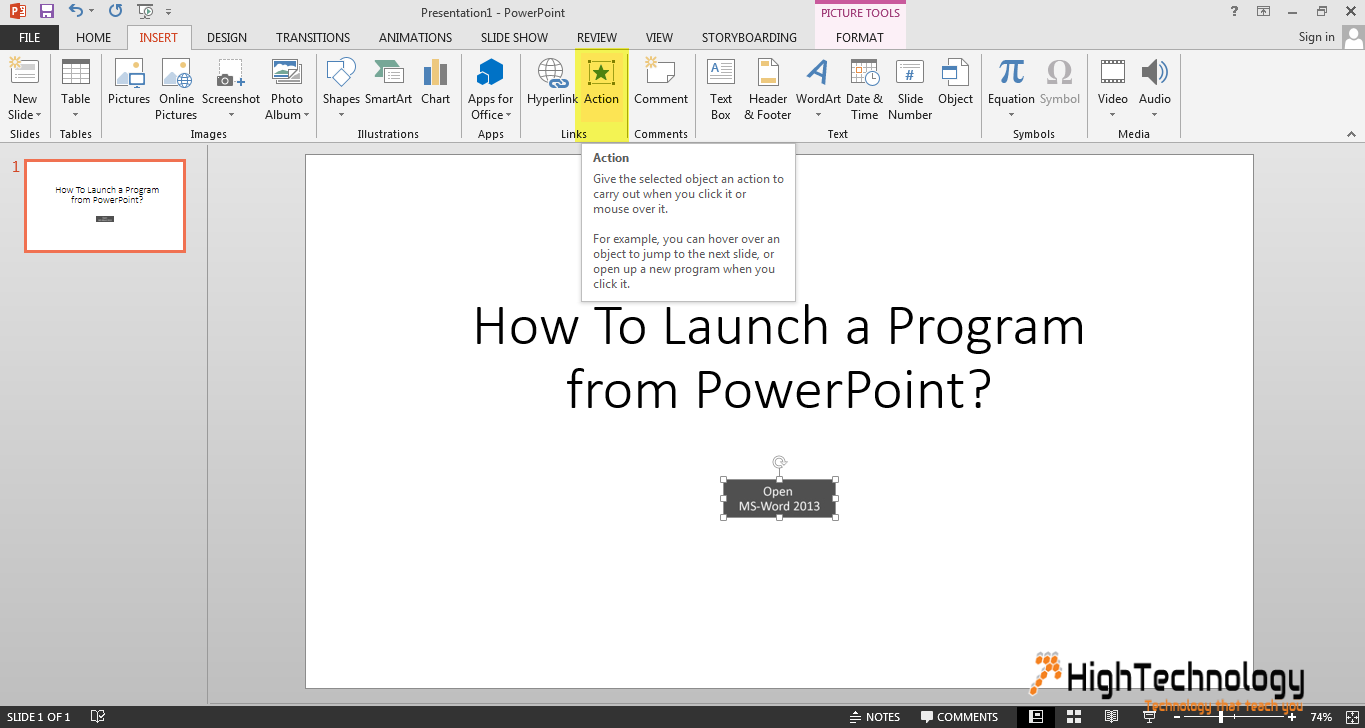Image resolution: width=1365 pixels, height=728 pixels.
Task: Open Apps for Office
Action: (490, 89)
